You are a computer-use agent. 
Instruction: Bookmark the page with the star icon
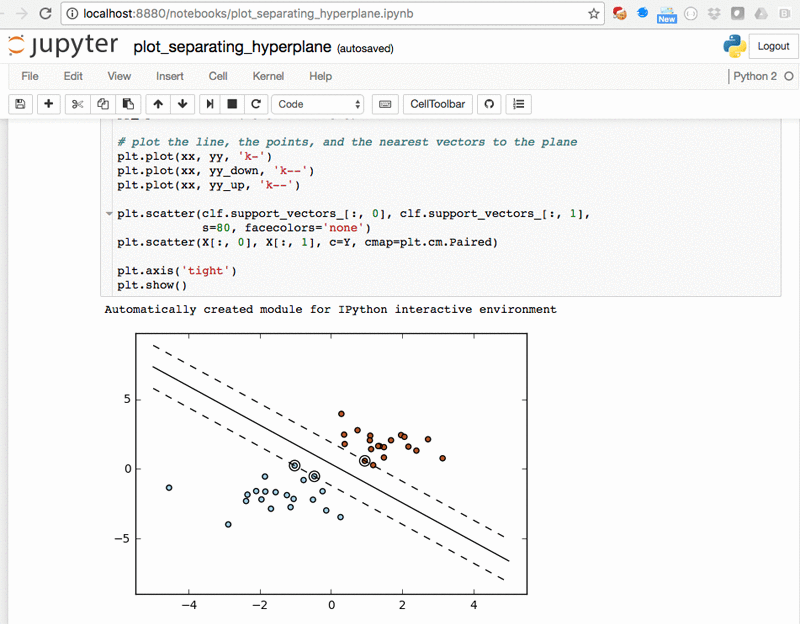[593, 15]
